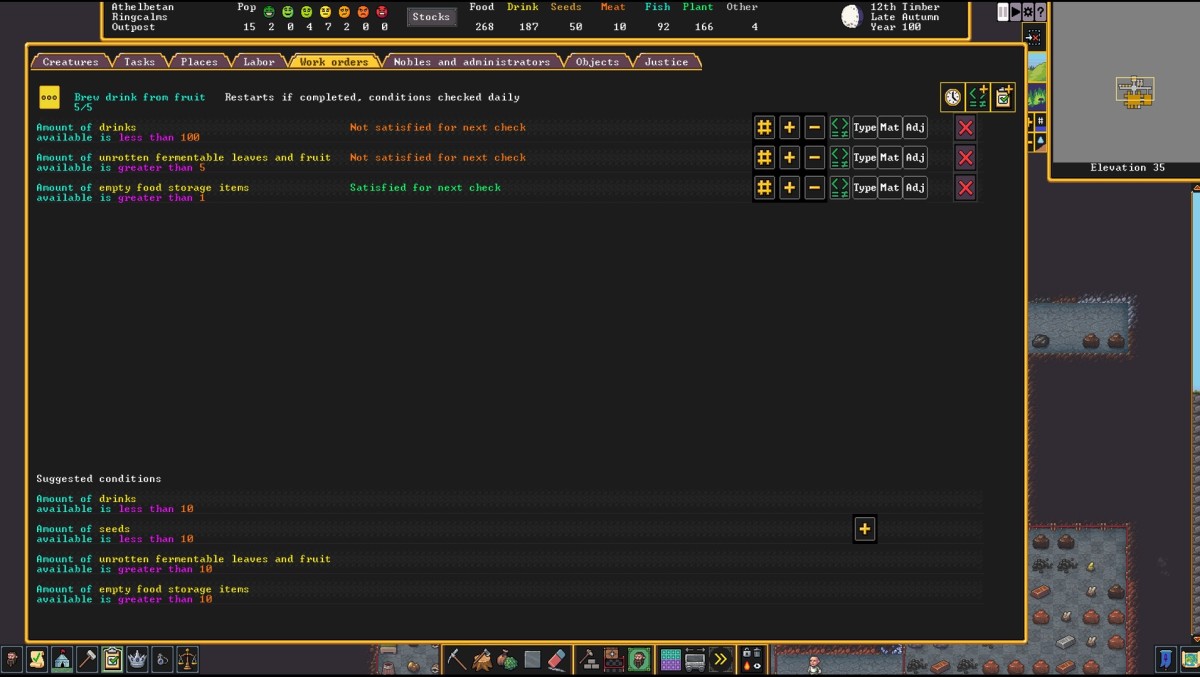
Task: Open work orders clipboard icon in bottom bar
Action: point(112,659)
